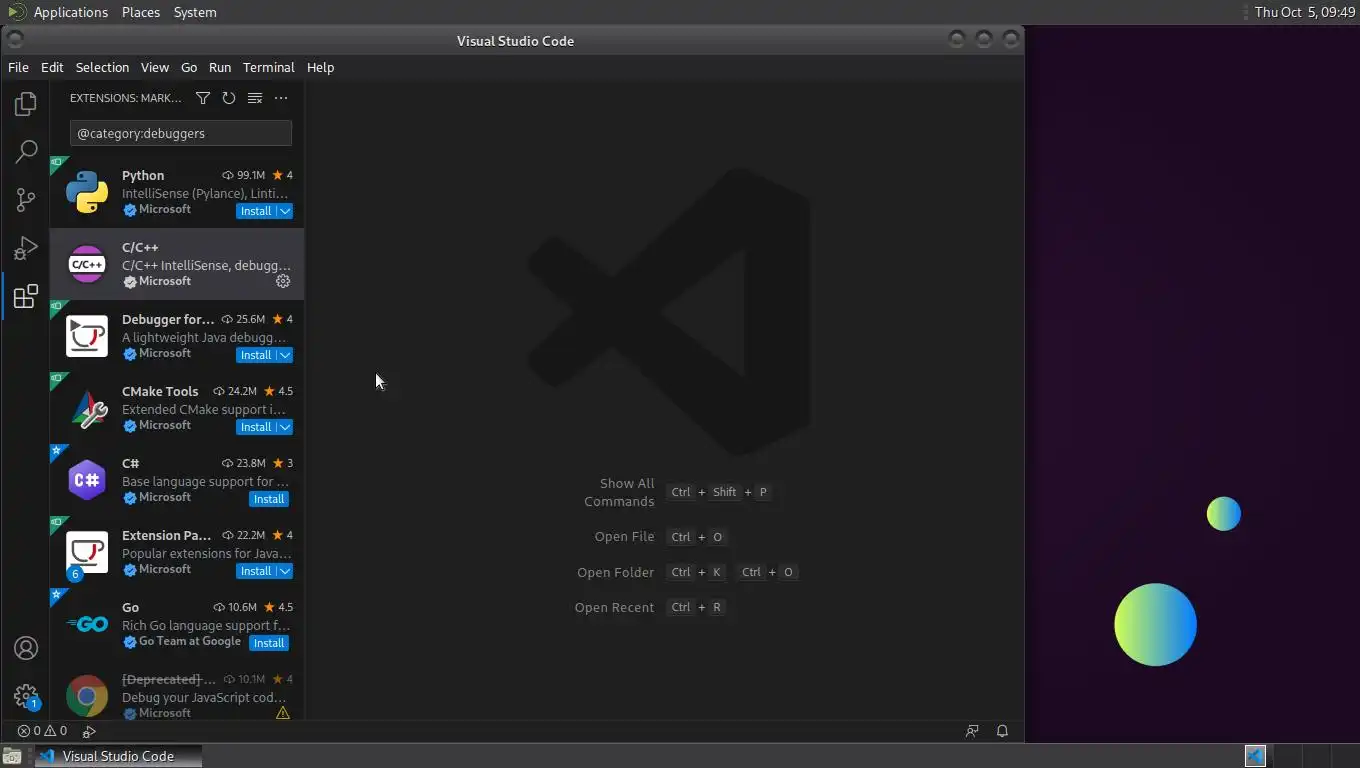Install the Debugger for Java extension
Screen dimensions: 1360x768
coord(256,355)
